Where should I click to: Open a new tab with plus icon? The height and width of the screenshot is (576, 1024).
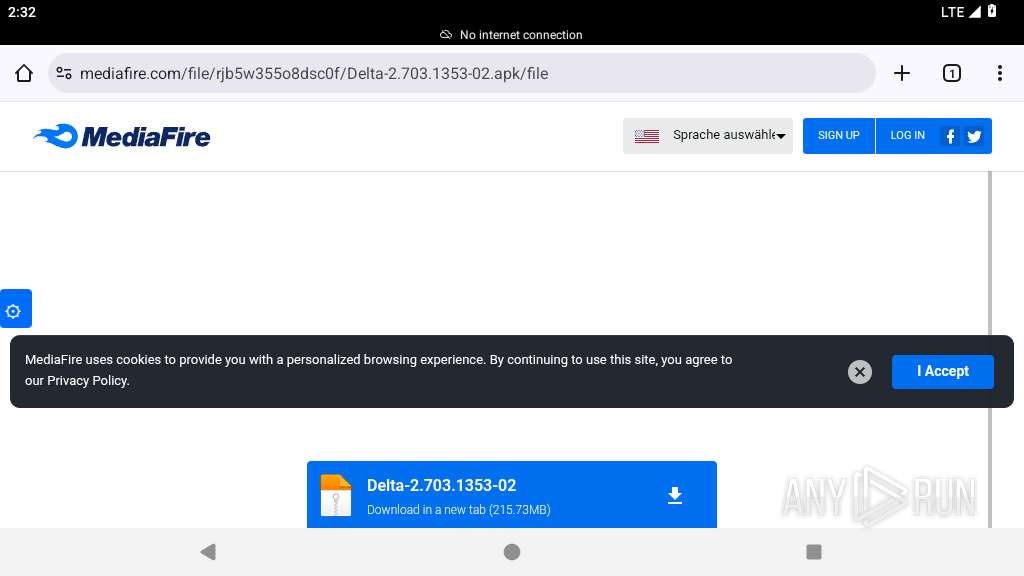click(x=902, y=73)
